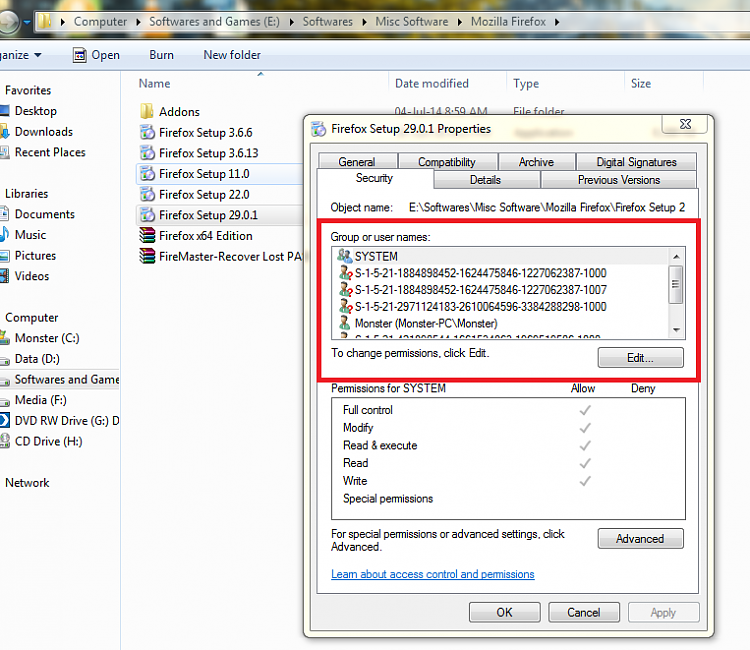Click the Music library icon
The width and height of the screenshot is (750, 650).
5,234
